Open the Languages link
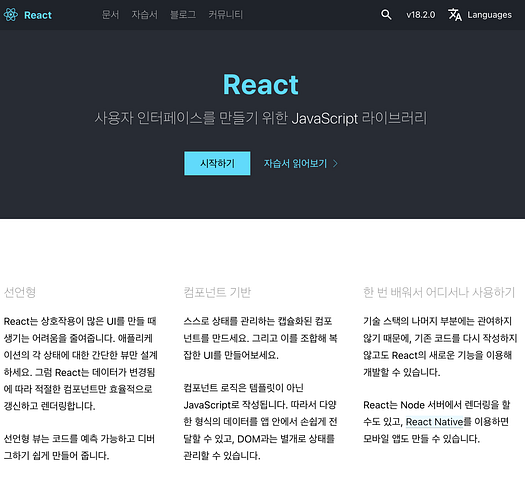The width and height of the screenshot is (525, 491). click(490, 15)
